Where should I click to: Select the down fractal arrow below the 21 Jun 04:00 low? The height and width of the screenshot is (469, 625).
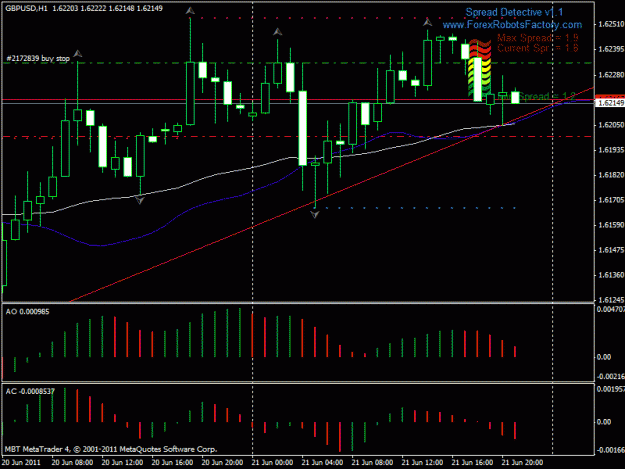pyautogui.click(x=315, y=215)
